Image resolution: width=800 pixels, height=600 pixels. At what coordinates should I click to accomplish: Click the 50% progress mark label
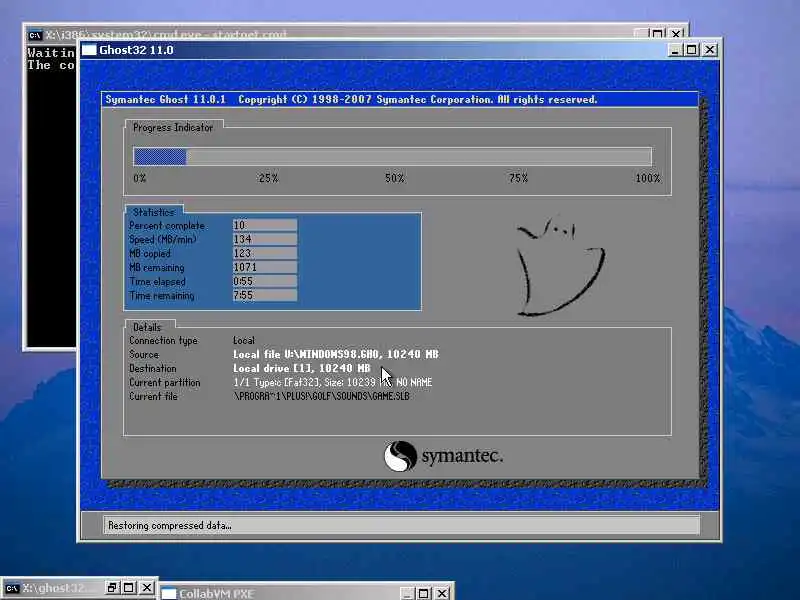[x=394, y=178]
